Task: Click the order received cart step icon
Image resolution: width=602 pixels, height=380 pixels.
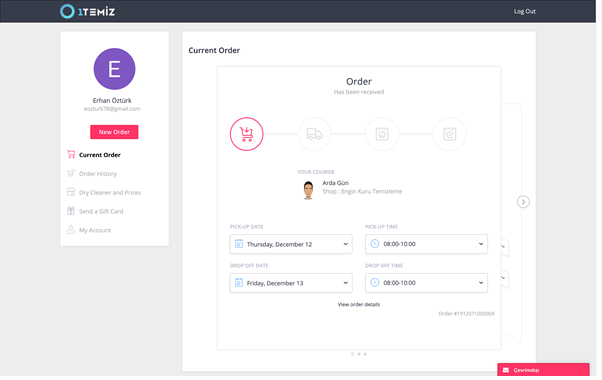Action: [246, 134]
